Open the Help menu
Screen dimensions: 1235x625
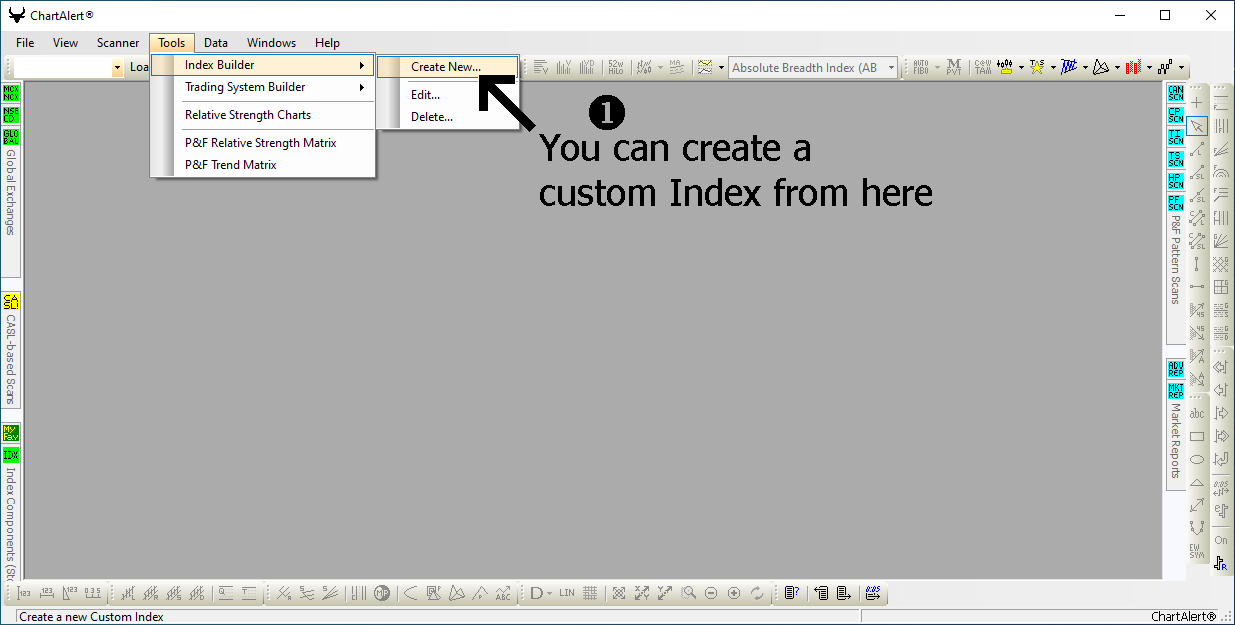coord(327,43)
